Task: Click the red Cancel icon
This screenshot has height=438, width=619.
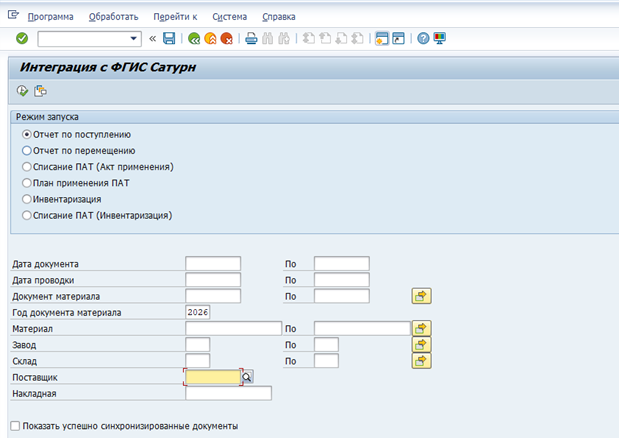Action: pyautogui.click(x=227, y=38)
